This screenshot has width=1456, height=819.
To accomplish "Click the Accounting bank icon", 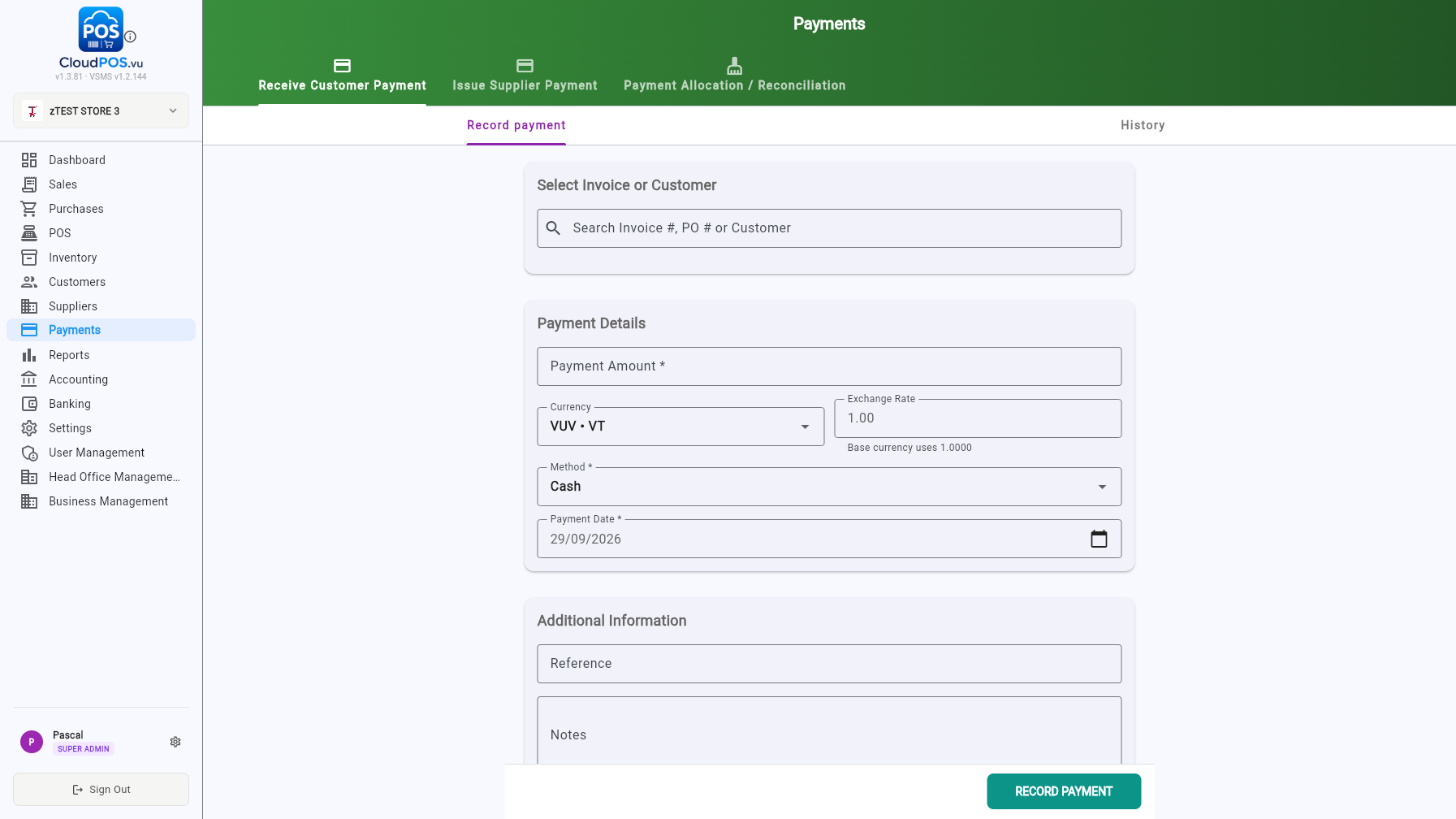I will 29,379.
